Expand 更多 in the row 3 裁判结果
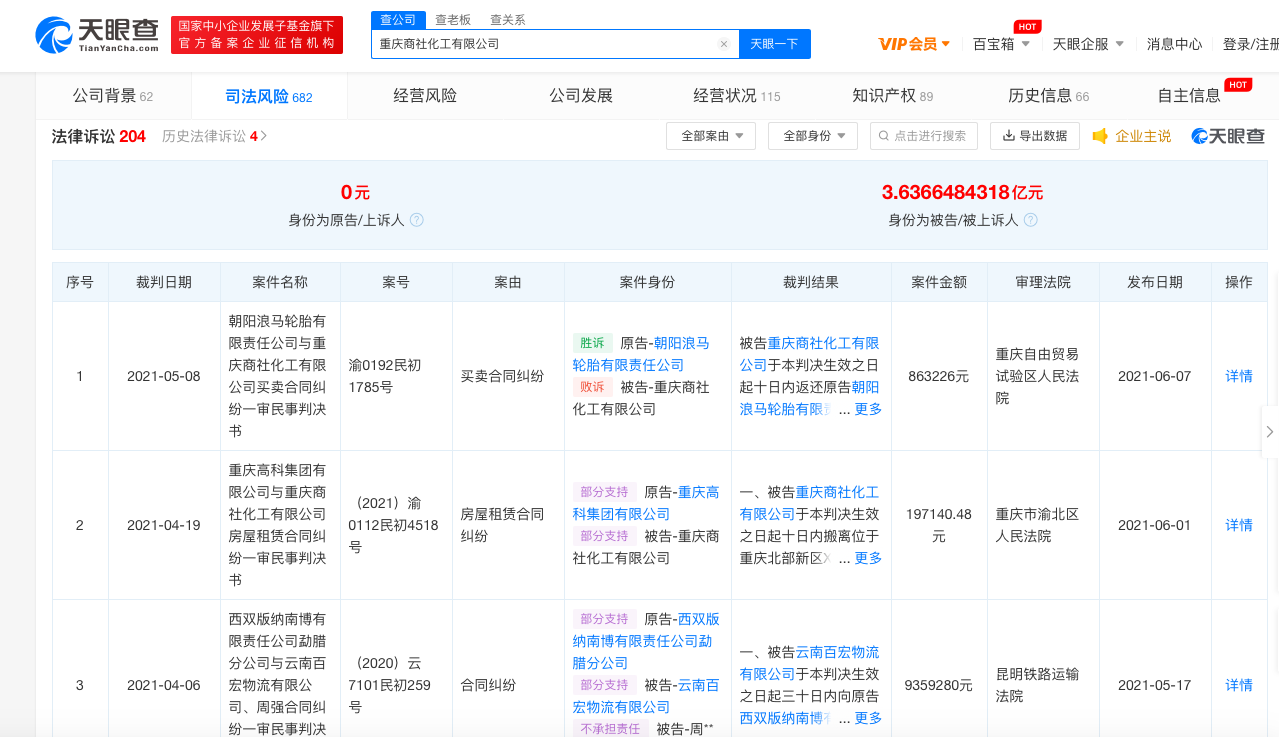The image size is (1279, 737). click(868, 718)
